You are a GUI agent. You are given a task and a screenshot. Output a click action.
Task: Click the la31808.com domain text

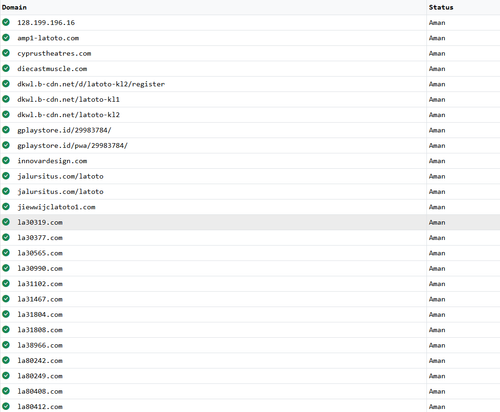click(40, 330)
